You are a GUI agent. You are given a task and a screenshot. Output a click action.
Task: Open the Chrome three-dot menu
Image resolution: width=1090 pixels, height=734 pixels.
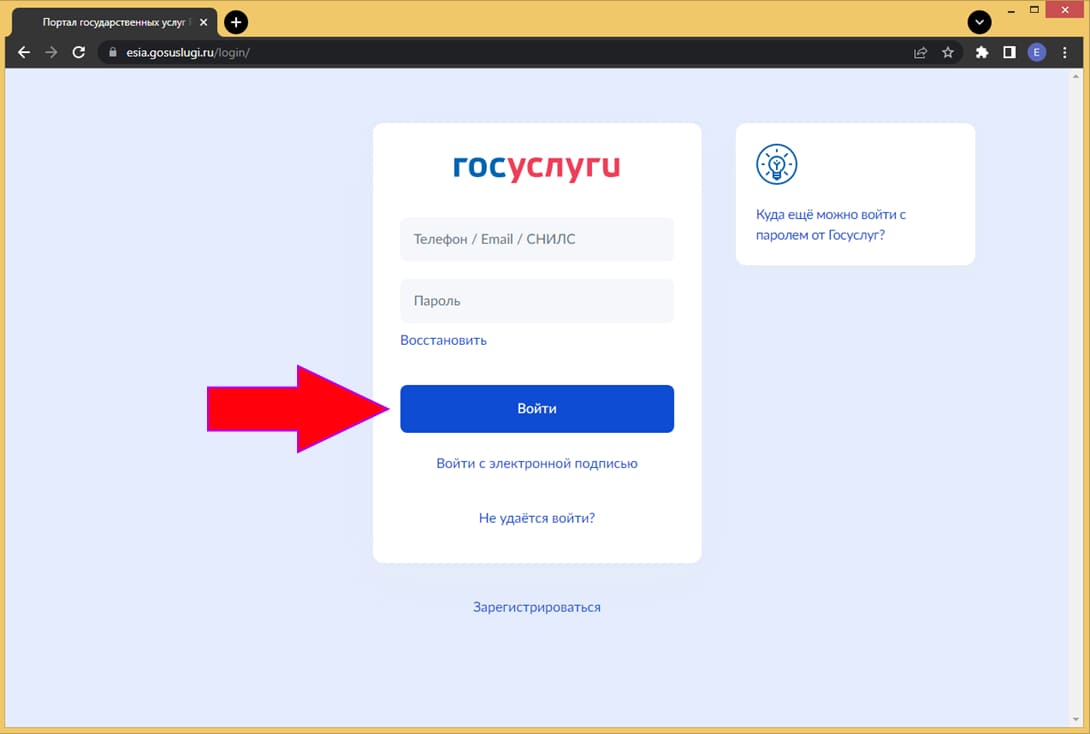click(1064, 52)
